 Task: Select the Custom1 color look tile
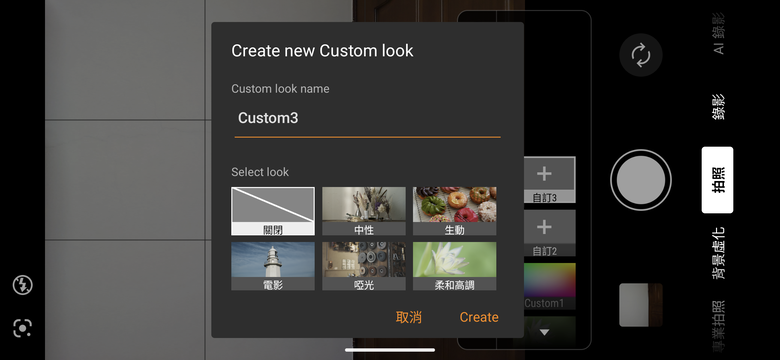click(550, 286)
